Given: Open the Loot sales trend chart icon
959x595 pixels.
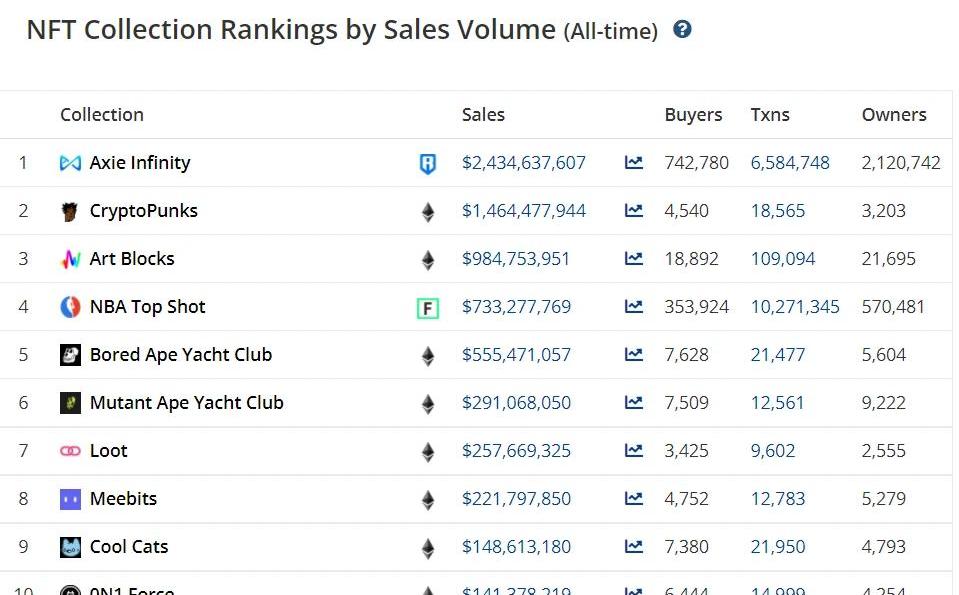Looking at the screenshot, I should [634, 450].
